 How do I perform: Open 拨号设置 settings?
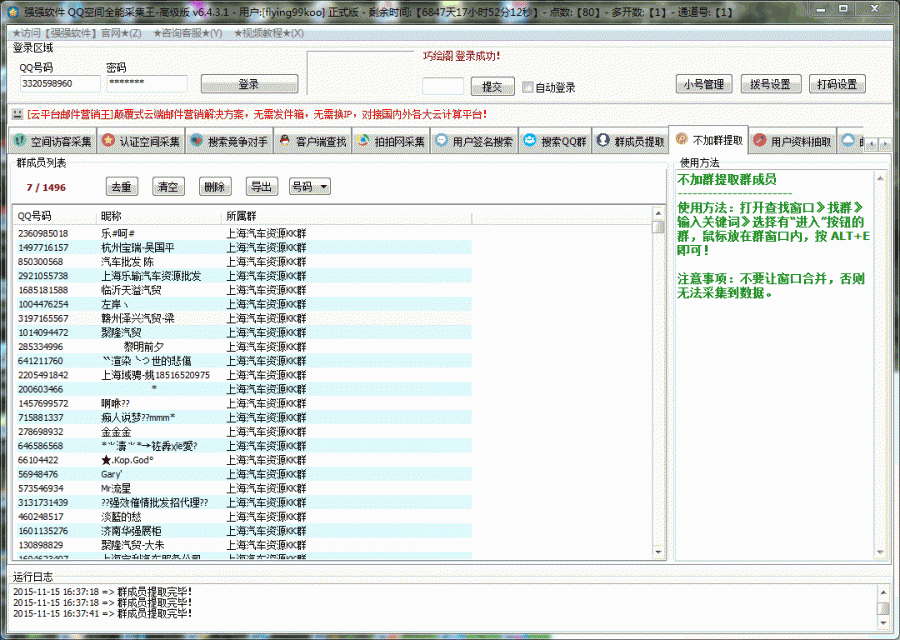pos(770,84)
